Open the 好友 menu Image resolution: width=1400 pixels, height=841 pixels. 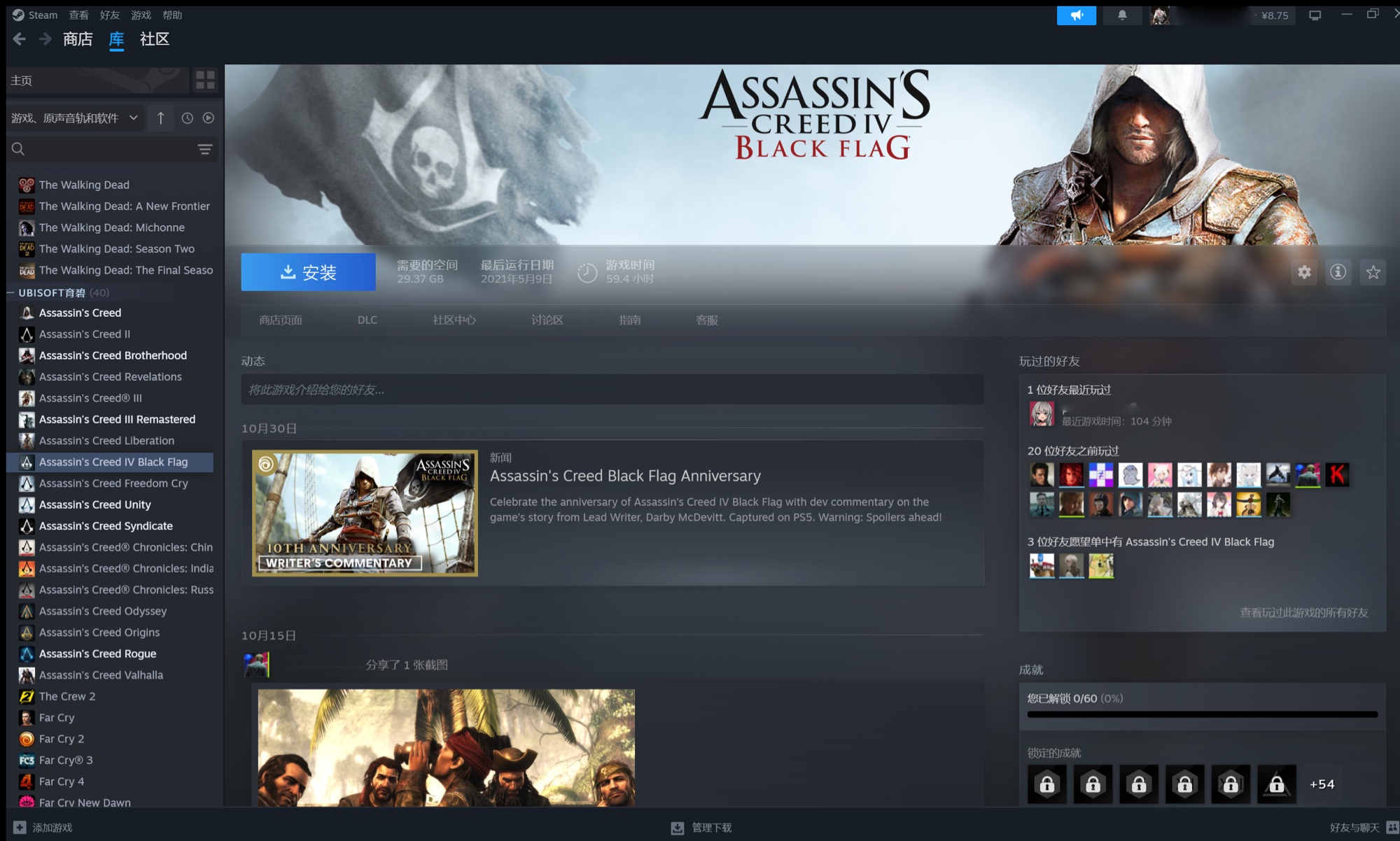[110, 15]
